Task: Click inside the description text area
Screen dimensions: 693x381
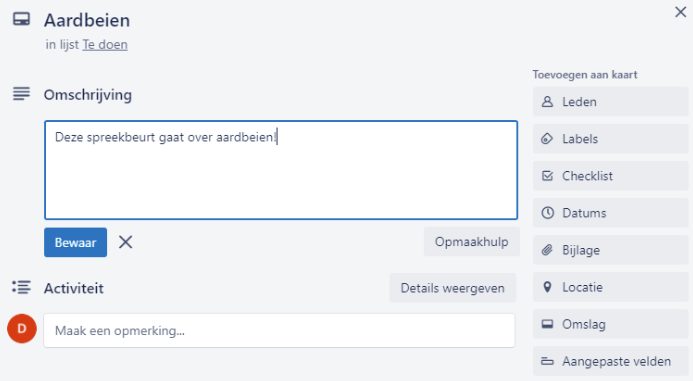Action: click(x=281, y=170)
